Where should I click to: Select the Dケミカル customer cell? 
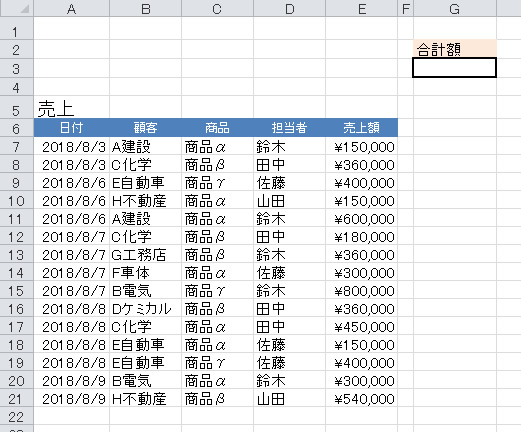tap(145, 309)
